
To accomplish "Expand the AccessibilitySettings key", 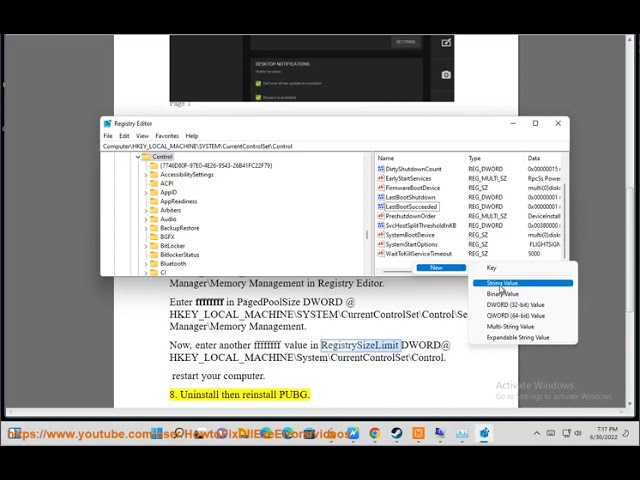I will pos(146,175).
